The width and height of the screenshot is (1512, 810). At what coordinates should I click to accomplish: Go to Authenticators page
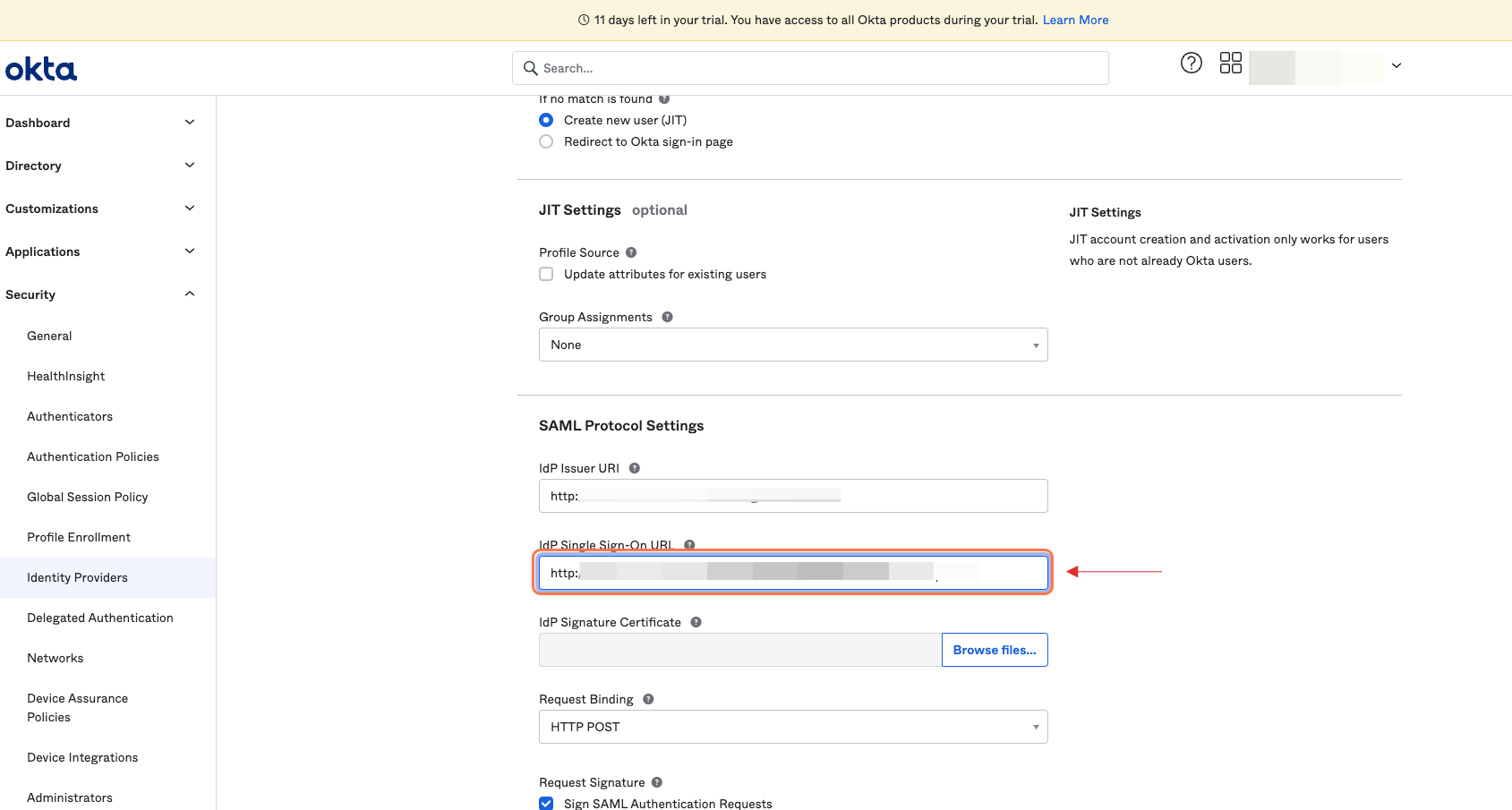coord(70,416)
